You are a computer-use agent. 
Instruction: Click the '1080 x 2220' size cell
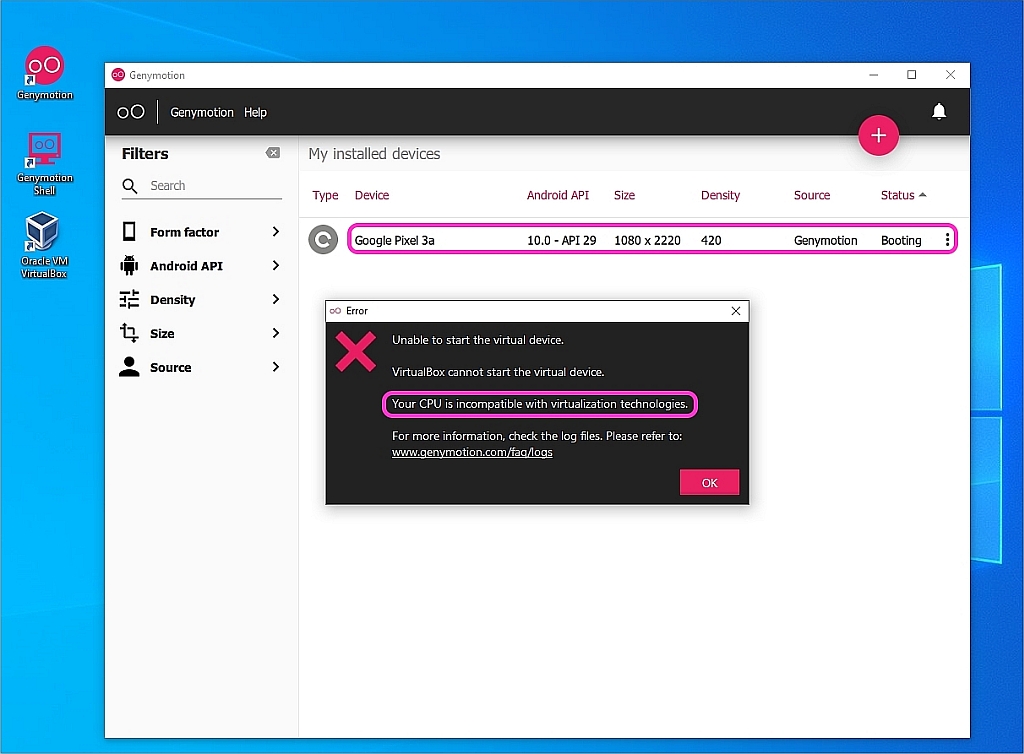coord(647,240)
